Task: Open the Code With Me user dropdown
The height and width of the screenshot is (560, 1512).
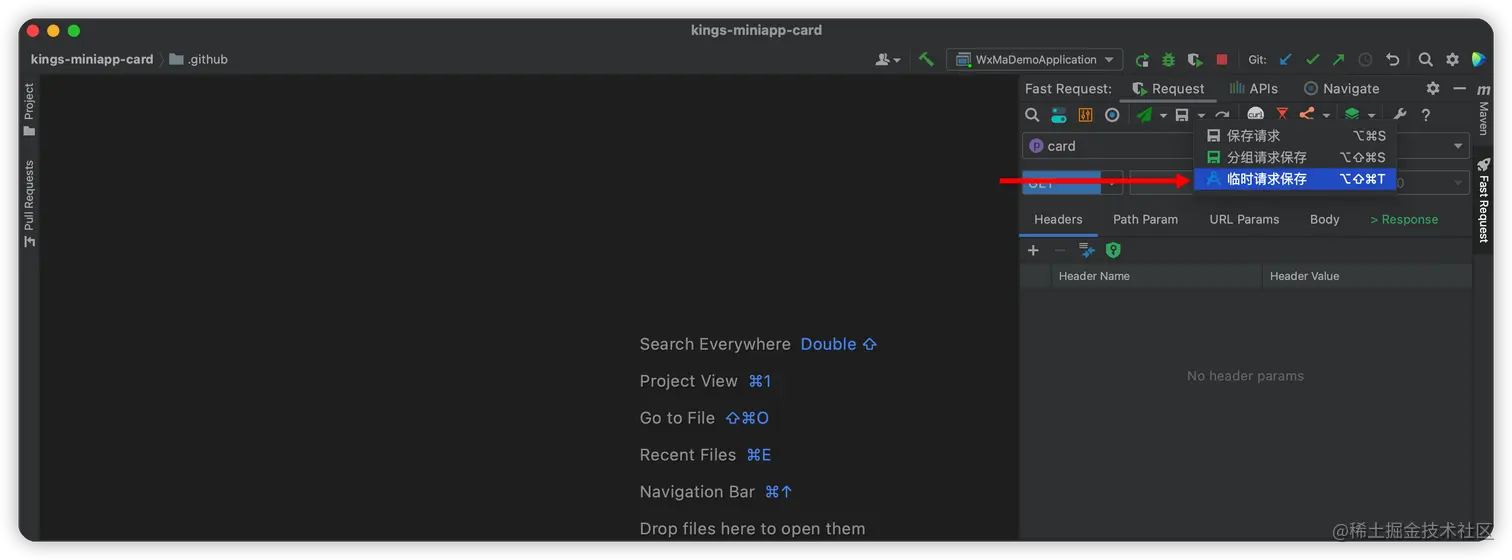Action: [888, 60]
